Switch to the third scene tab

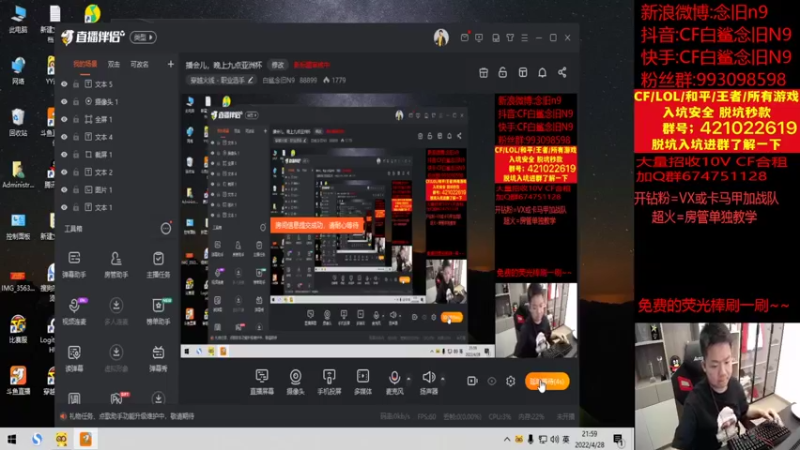(x=139, y=64)
